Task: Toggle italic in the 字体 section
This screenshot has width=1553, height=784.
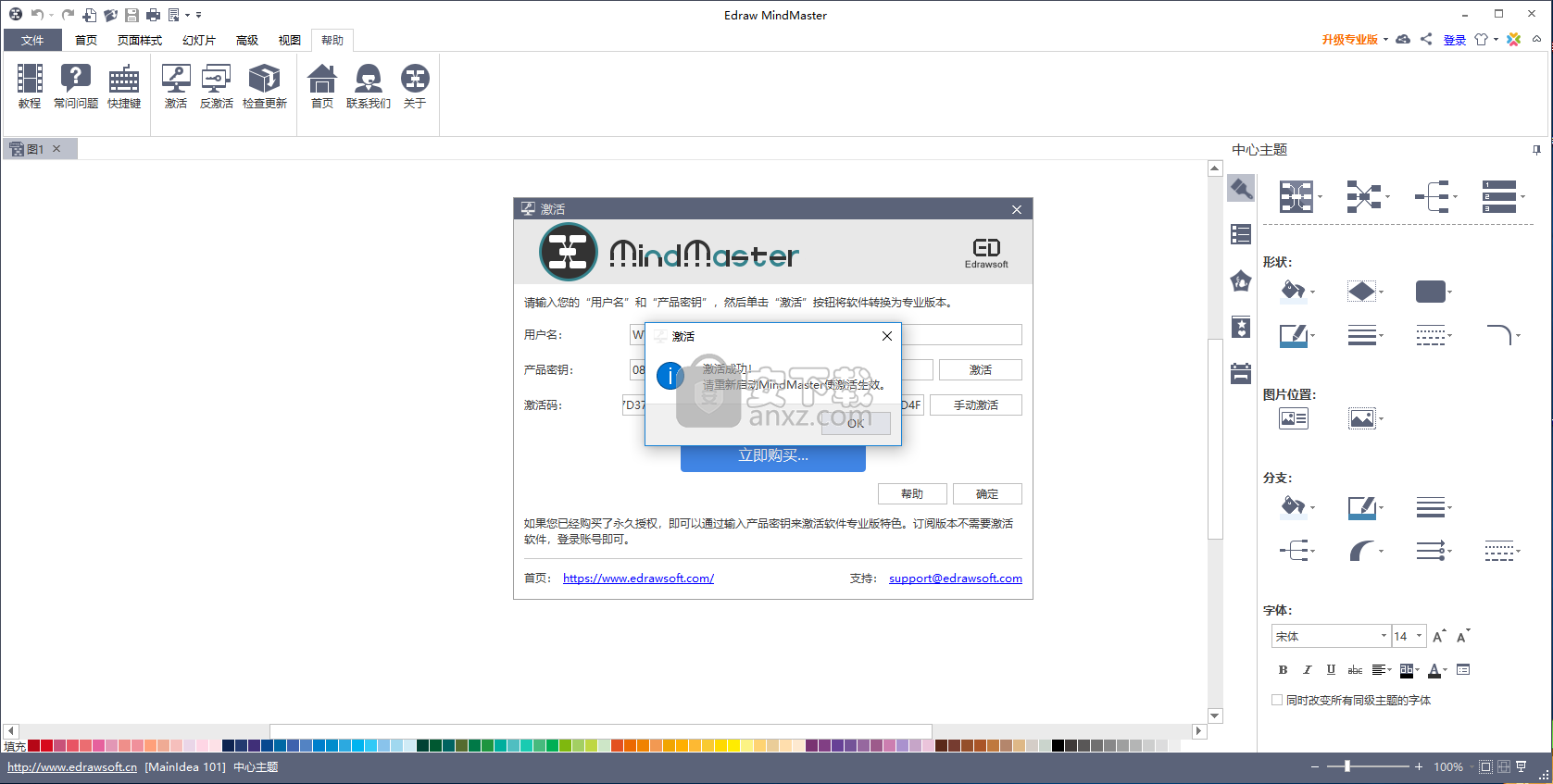Action: click(1307, 669)
